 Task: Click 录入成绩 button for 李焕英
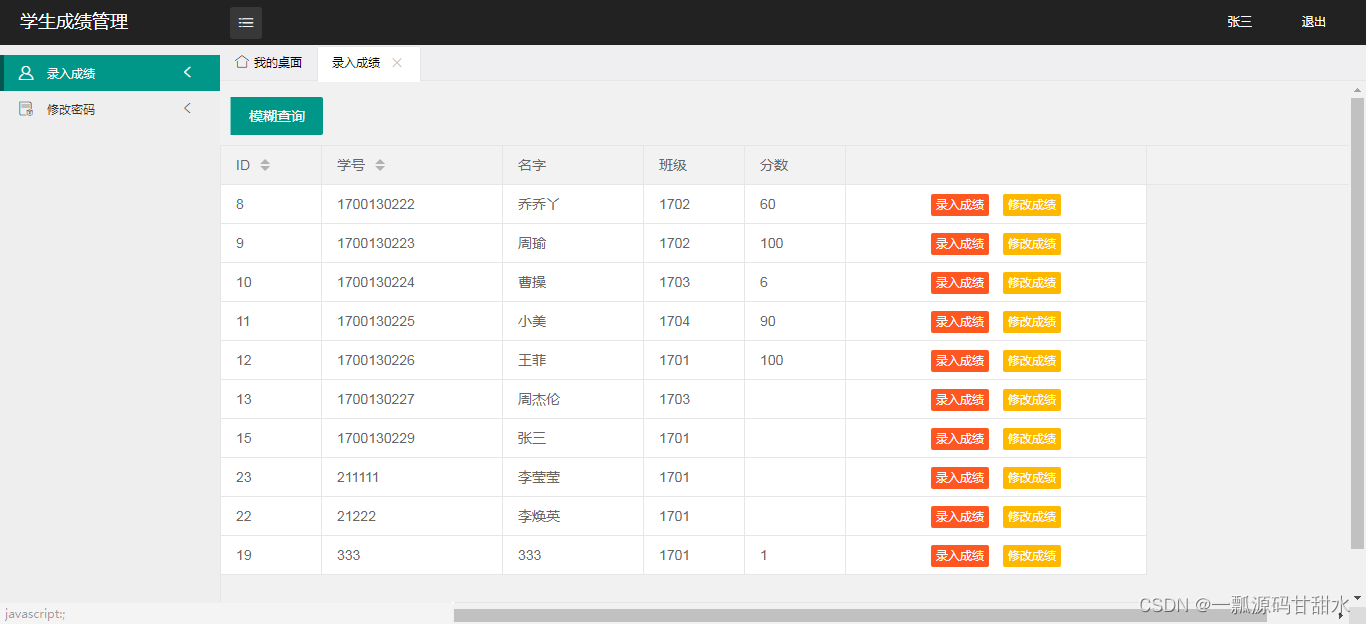960,517
